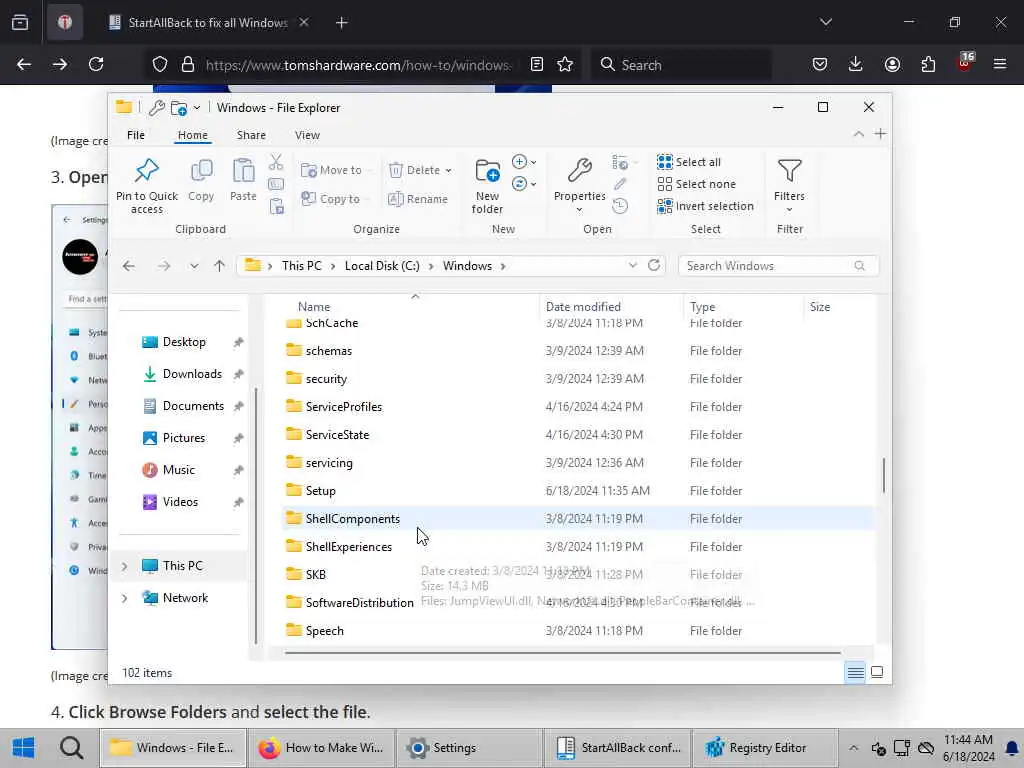This screenshot has height=768, width=1024.
Task: Toggle Firefox reader view icon
Action: pos(537,64)
